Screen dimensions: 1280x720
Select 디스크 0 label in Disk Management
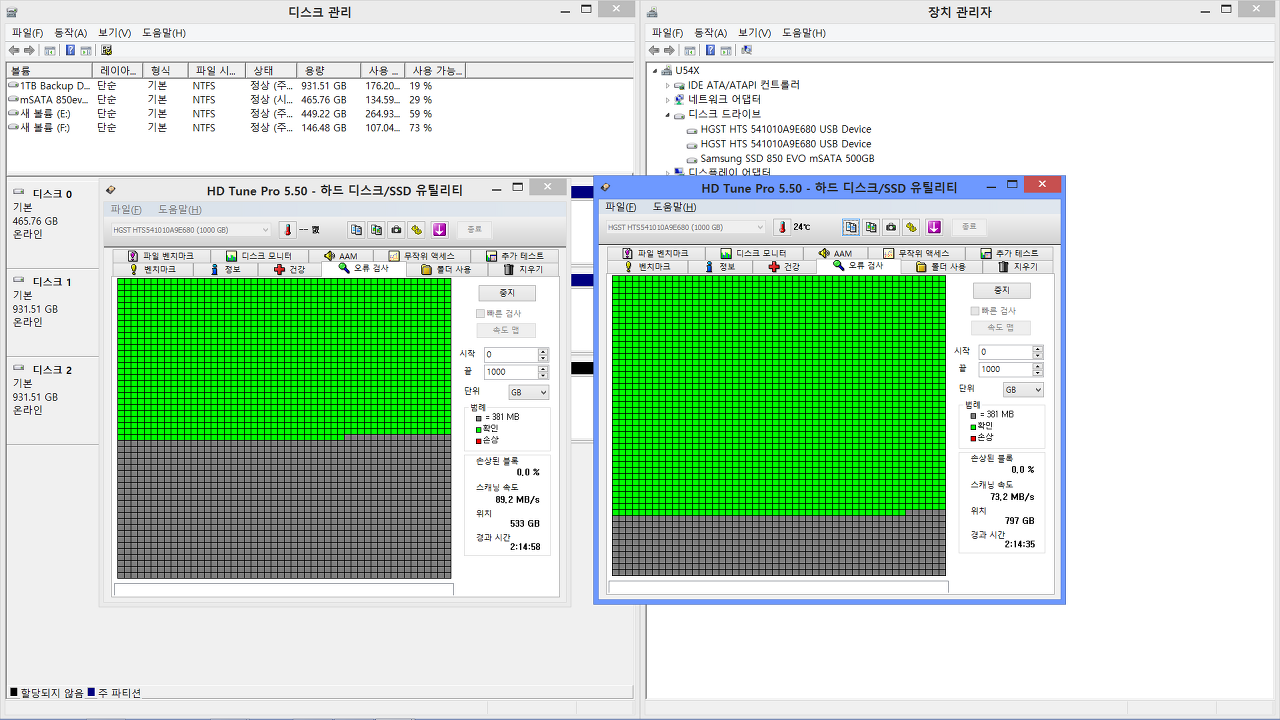[52, 194]
